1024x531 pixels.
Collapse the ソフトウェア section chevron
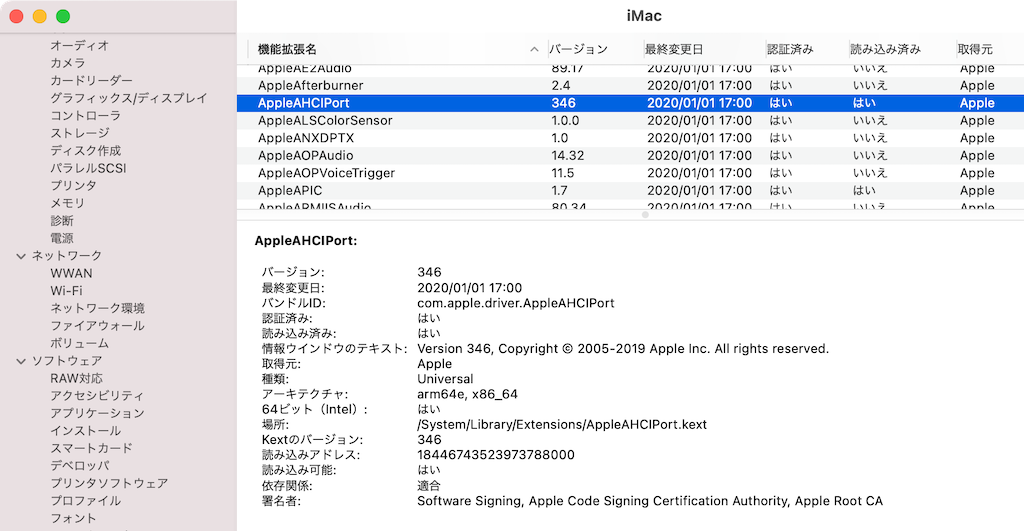(21, 361)
